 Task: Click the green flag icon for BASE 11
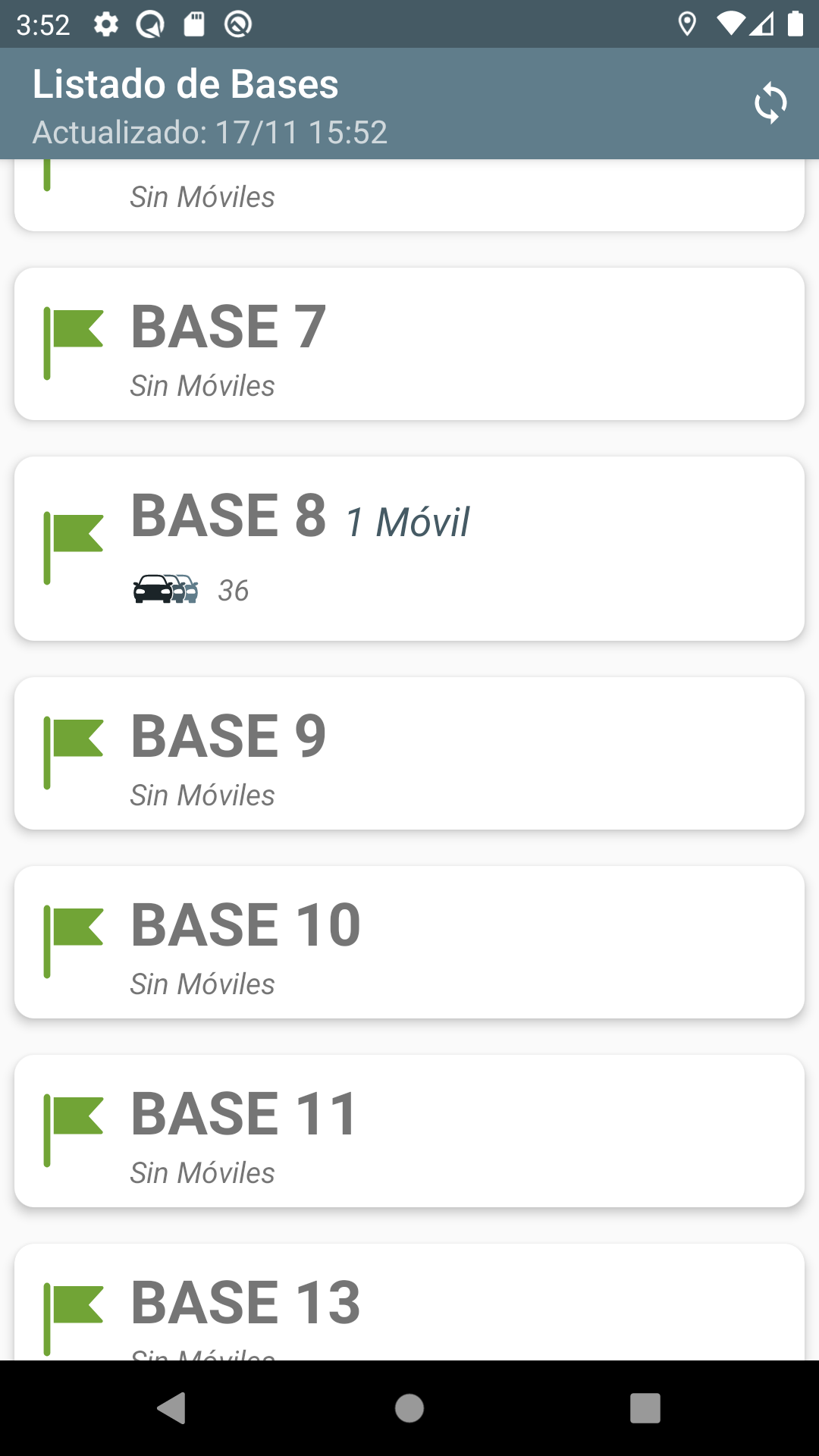[x=74, y=1131]
